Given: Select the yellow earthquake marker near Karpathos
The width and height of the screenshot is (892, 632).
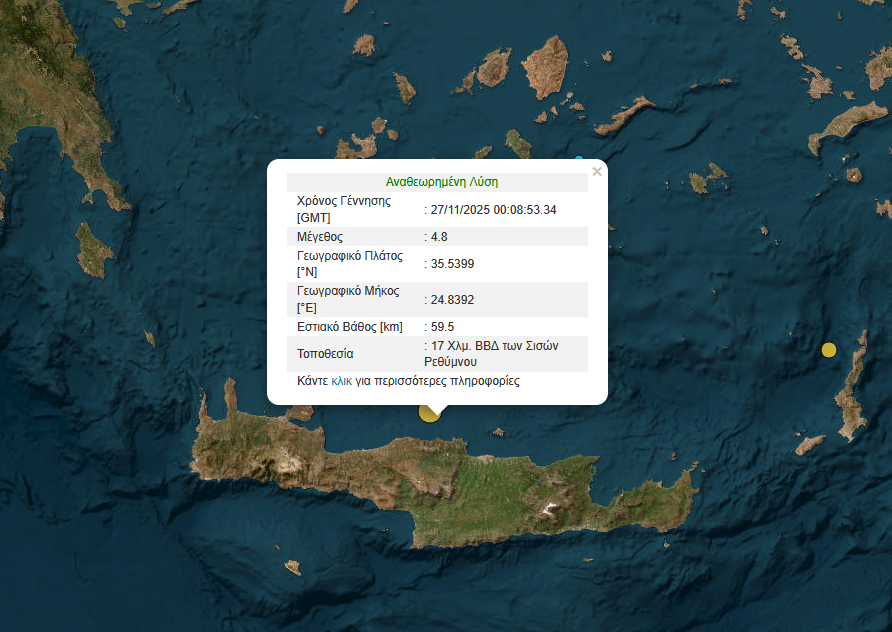Looking at the screenshot, I should pyautogui.click(x=828, y=350).
